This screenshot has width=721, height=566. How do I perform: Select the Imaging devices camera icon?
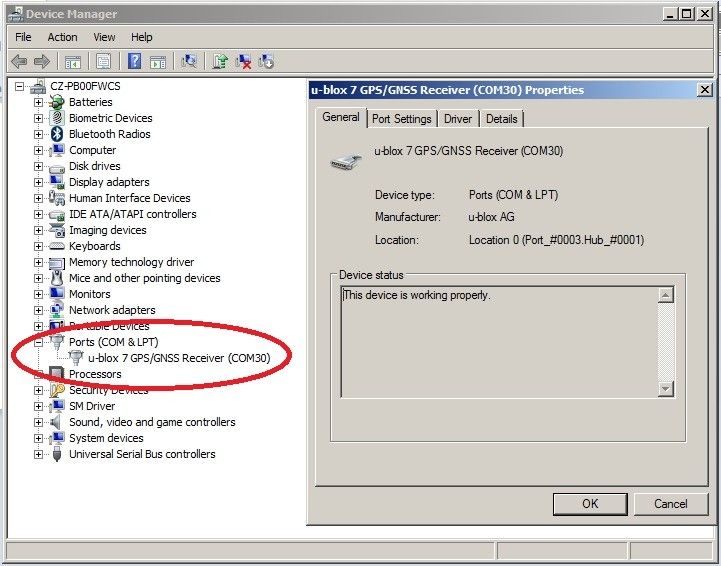pyautogui.click(x=57, y=230)
